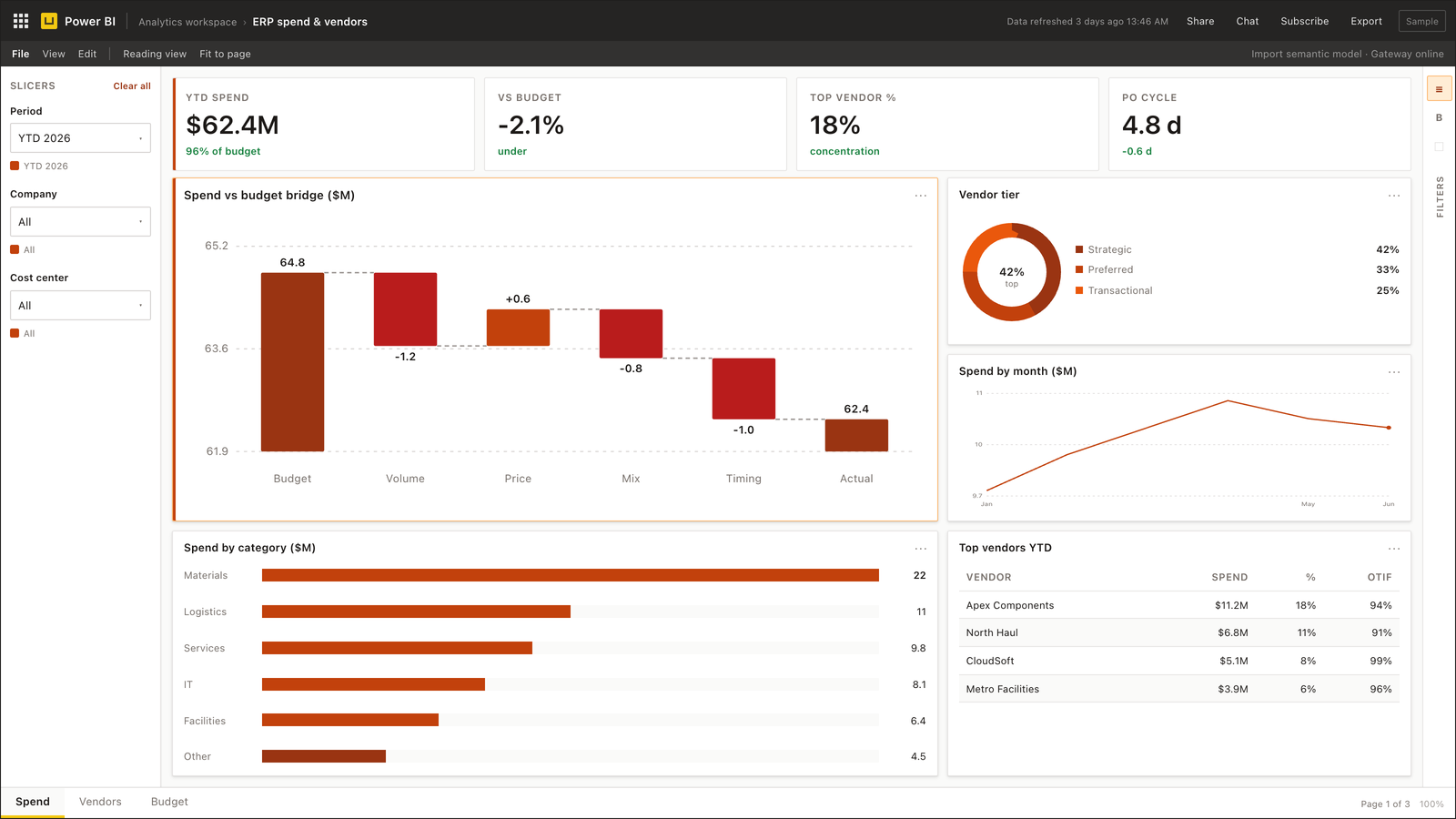Click the Other category bar
Image resolution: width=1456 pixels, height=819 pixels.
pyautogui.click(x=324, y=756)
